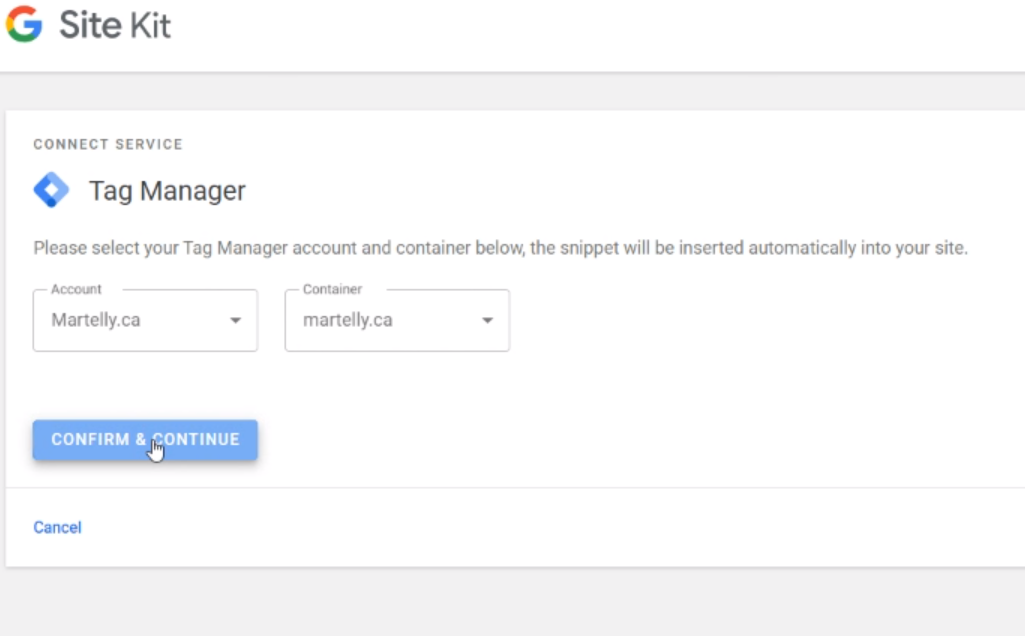
Task: Click the Tag Manager heading
Action: click(x=167, y=191)
